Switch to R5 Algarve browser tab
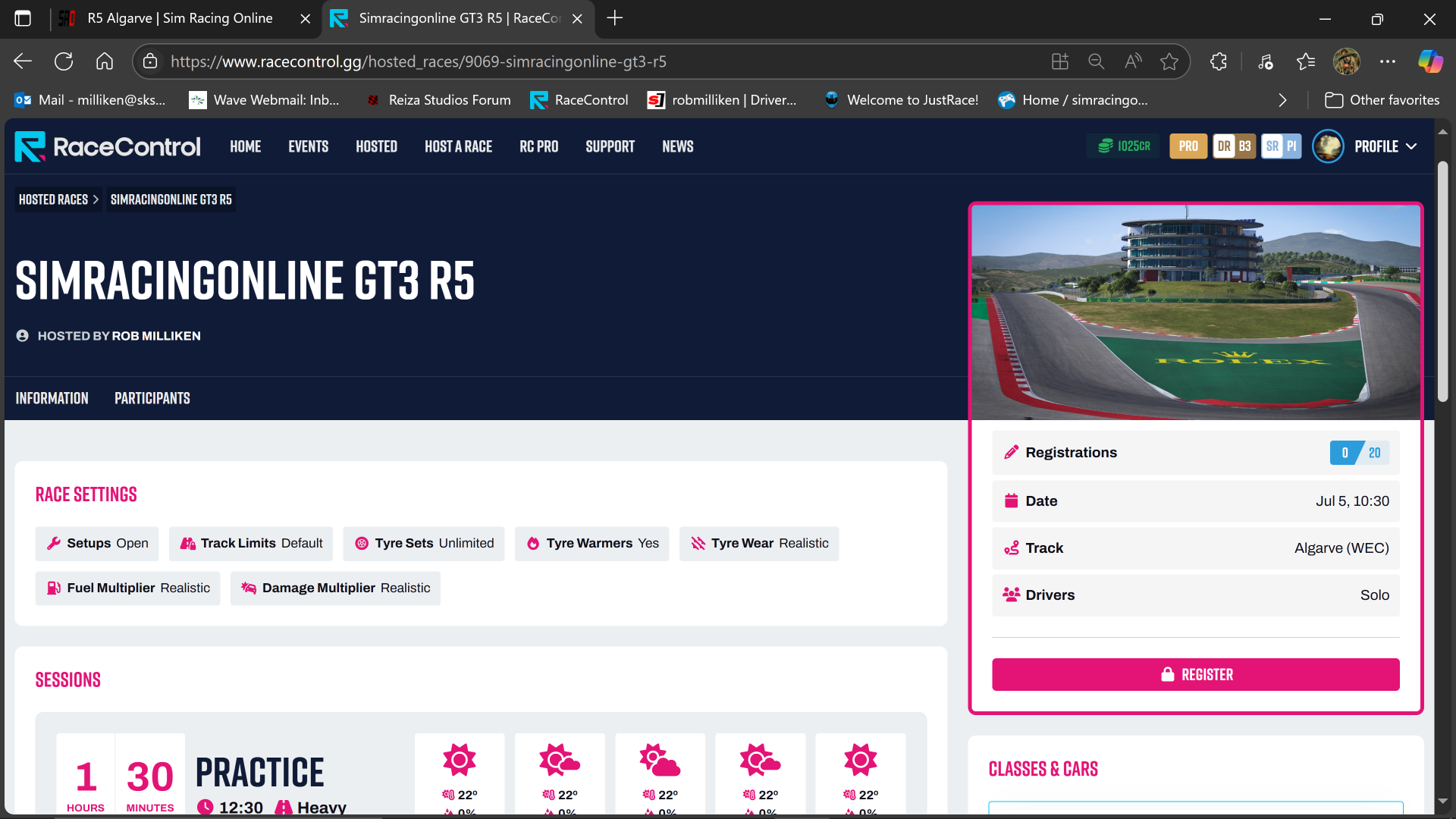This screenshot has width=1456, height=819. click(180, 18)
